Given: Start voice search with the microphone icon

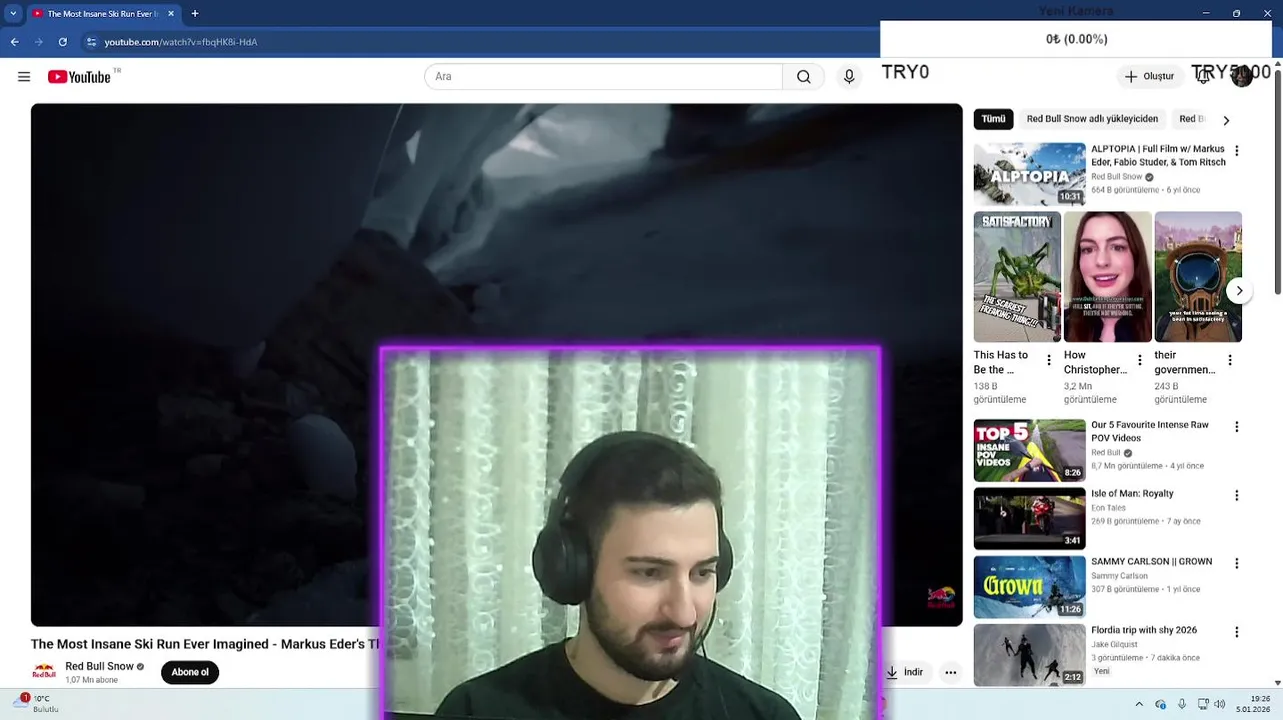Looking at the screenshot, I should point(849,77).
